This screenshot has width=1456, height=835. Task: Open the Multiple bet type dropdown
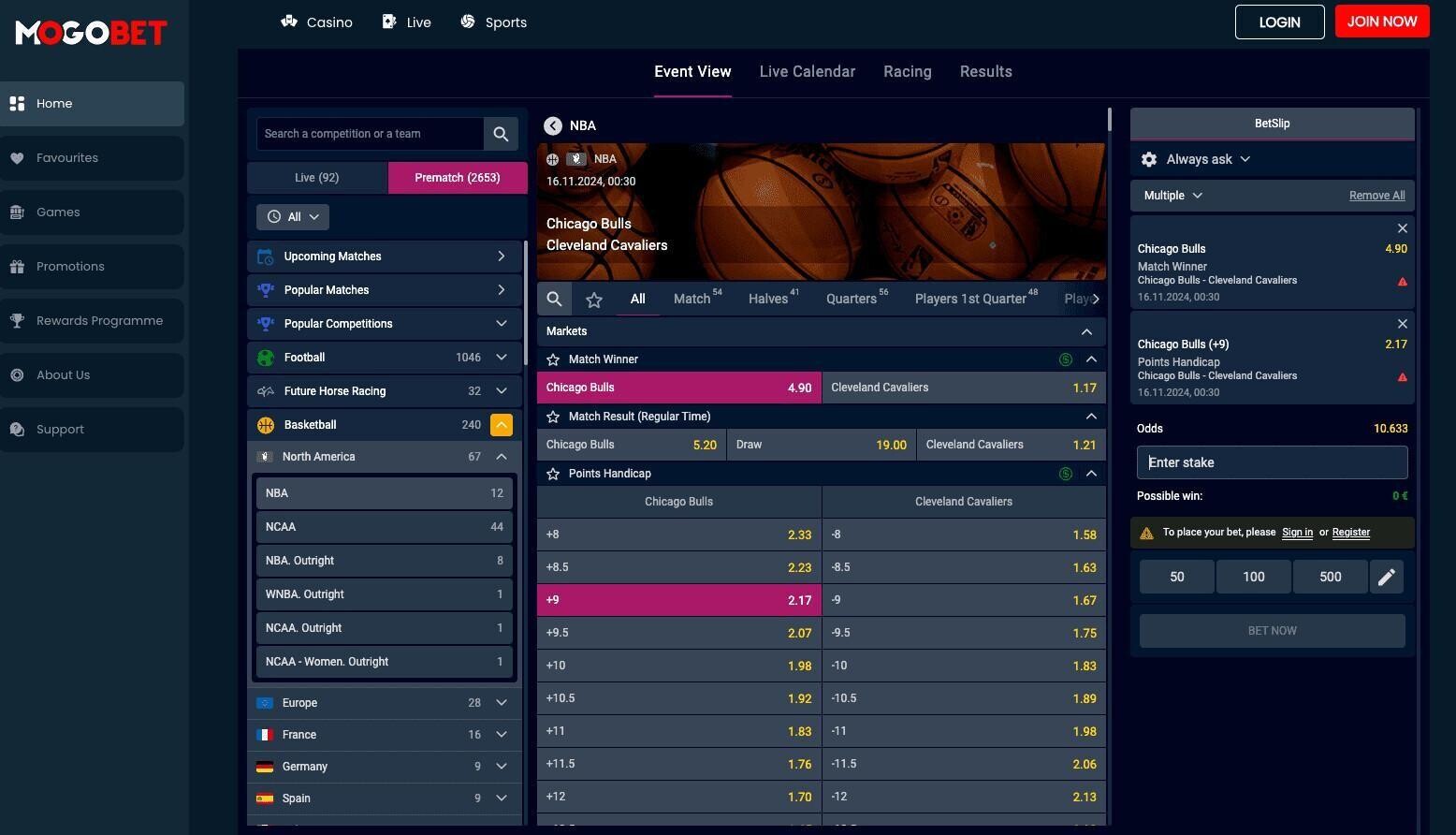pos(1173,196)
